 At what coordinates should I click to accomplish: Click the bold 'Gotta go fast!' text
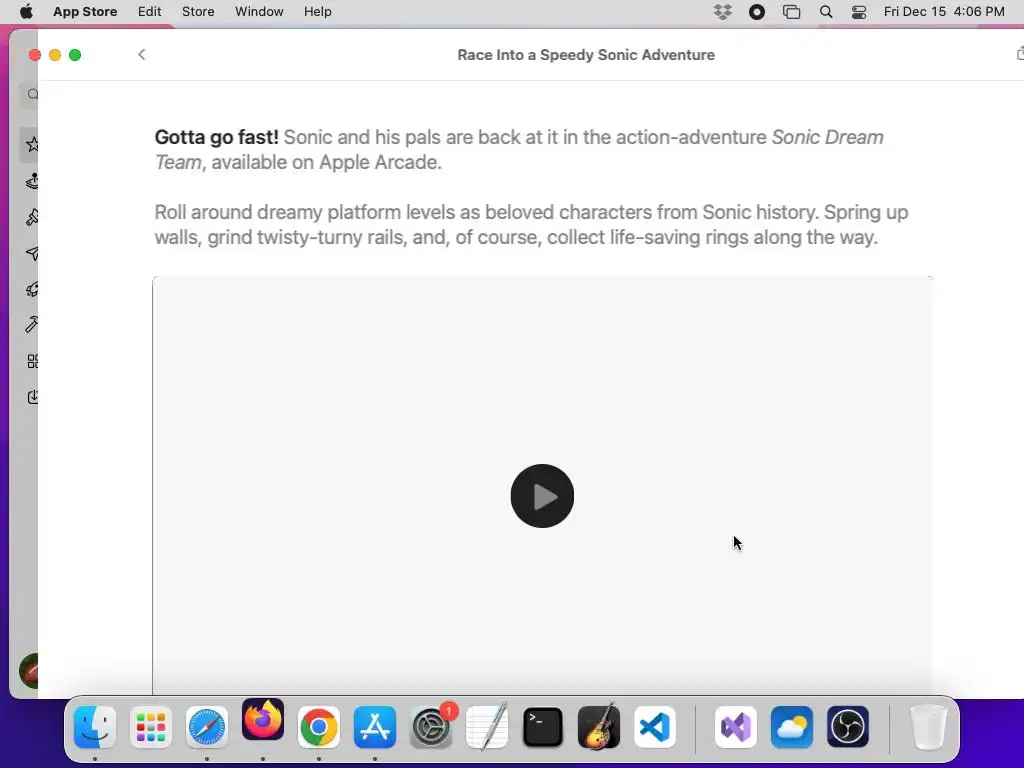pyautogui.click(x=216, y=137)
